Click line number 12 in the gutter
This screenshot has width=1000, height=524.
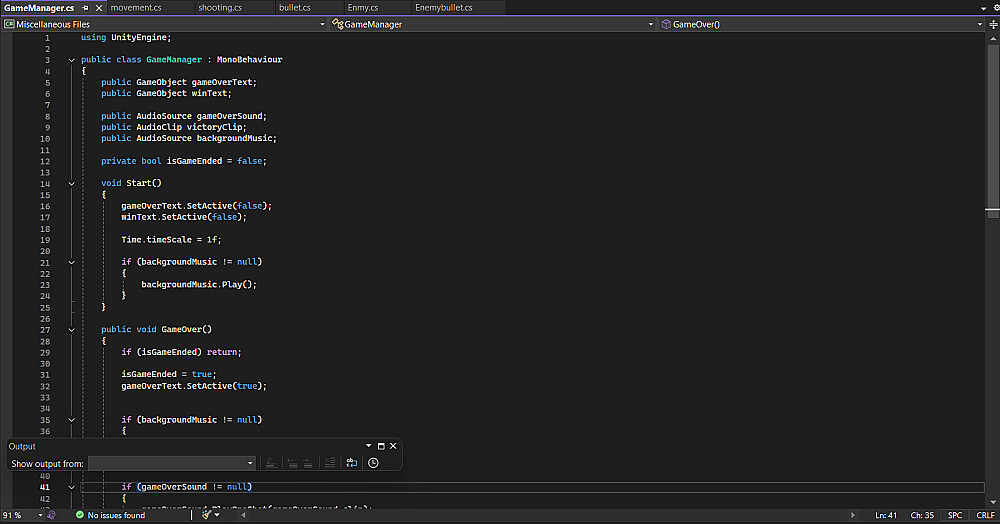click(45, 161)
